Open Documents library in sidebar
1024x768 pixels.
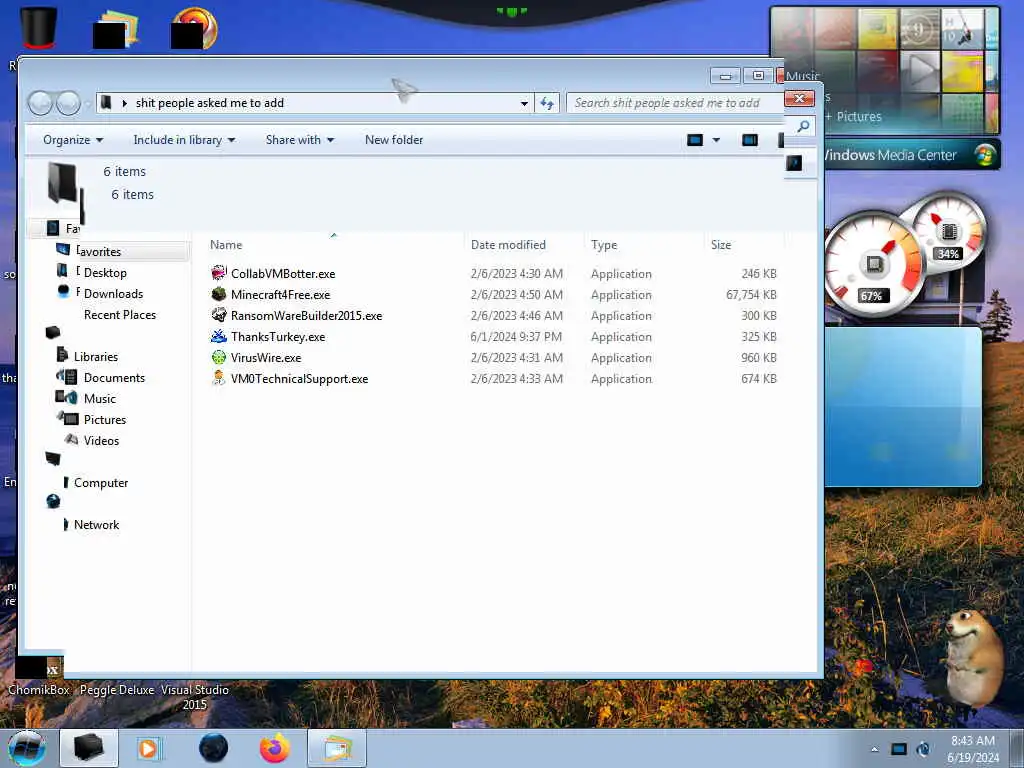coord(114,377)
